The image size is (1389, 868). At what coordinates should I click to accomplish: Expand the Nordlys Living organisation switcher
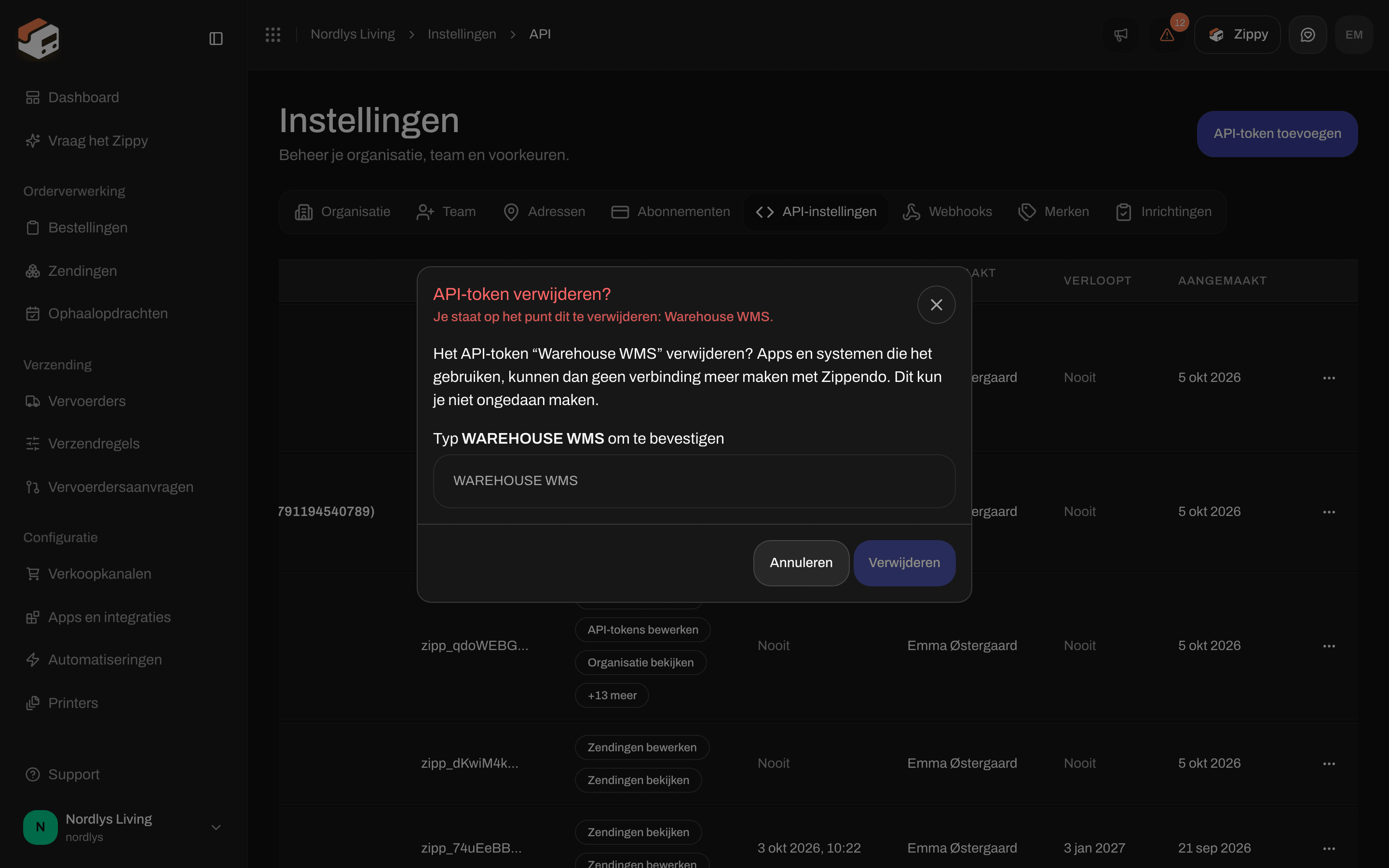point(123,827)
